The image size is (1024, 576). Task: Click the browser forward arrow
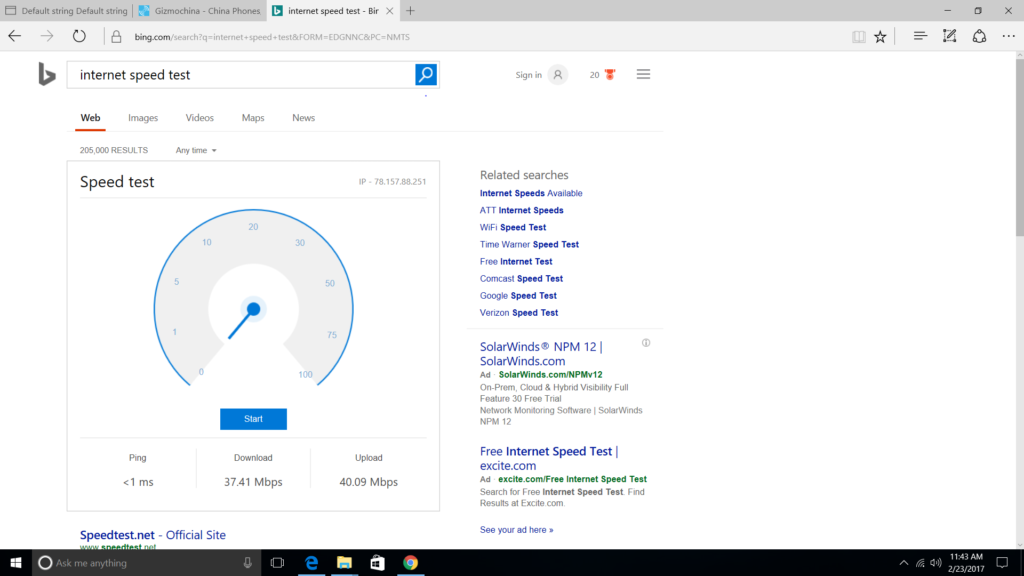(x=47, y=37)
